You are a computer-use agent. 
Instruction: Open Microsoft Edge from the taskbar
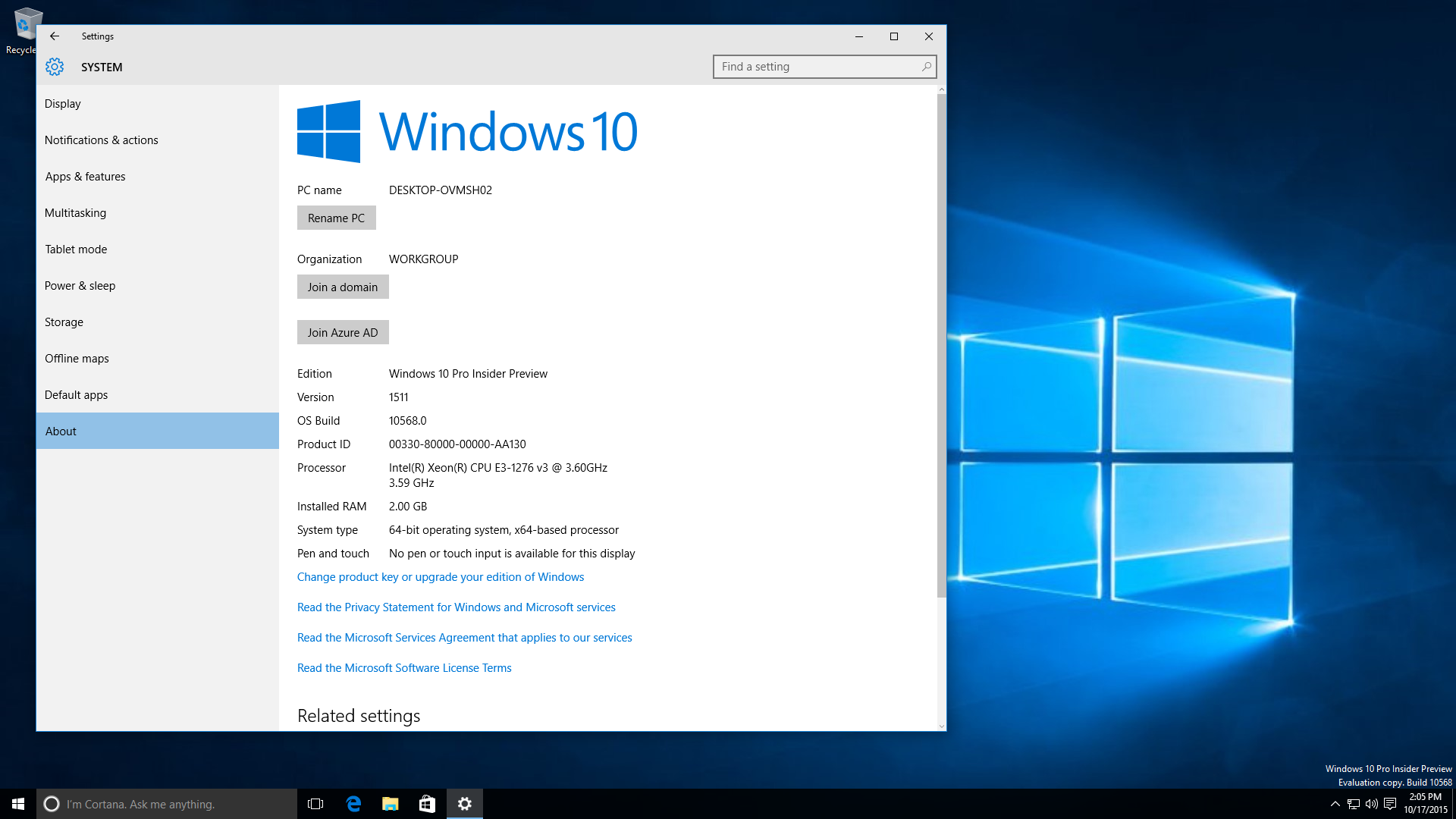[x=353, y=803]
